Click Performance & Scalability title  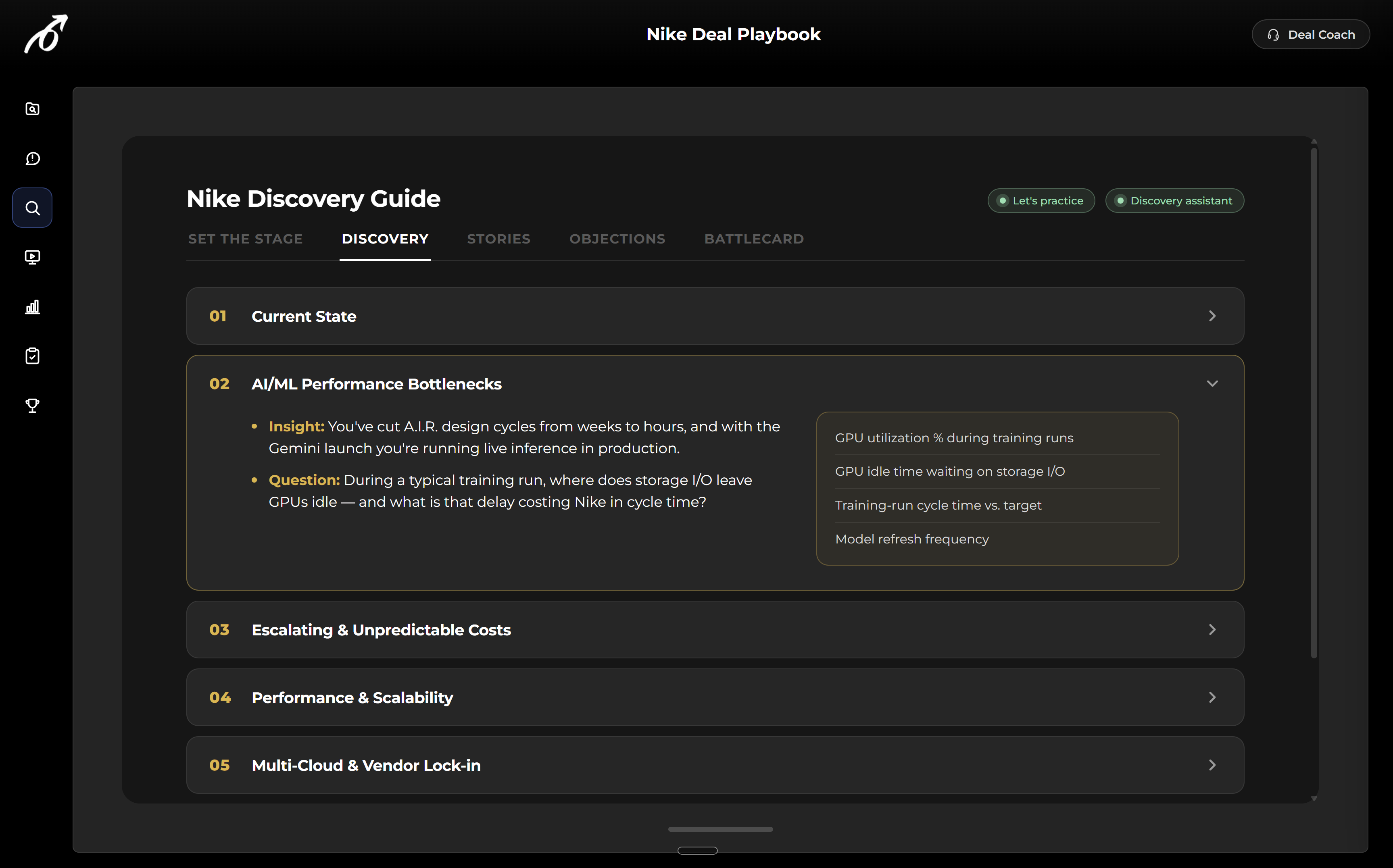tap(352, 697)
